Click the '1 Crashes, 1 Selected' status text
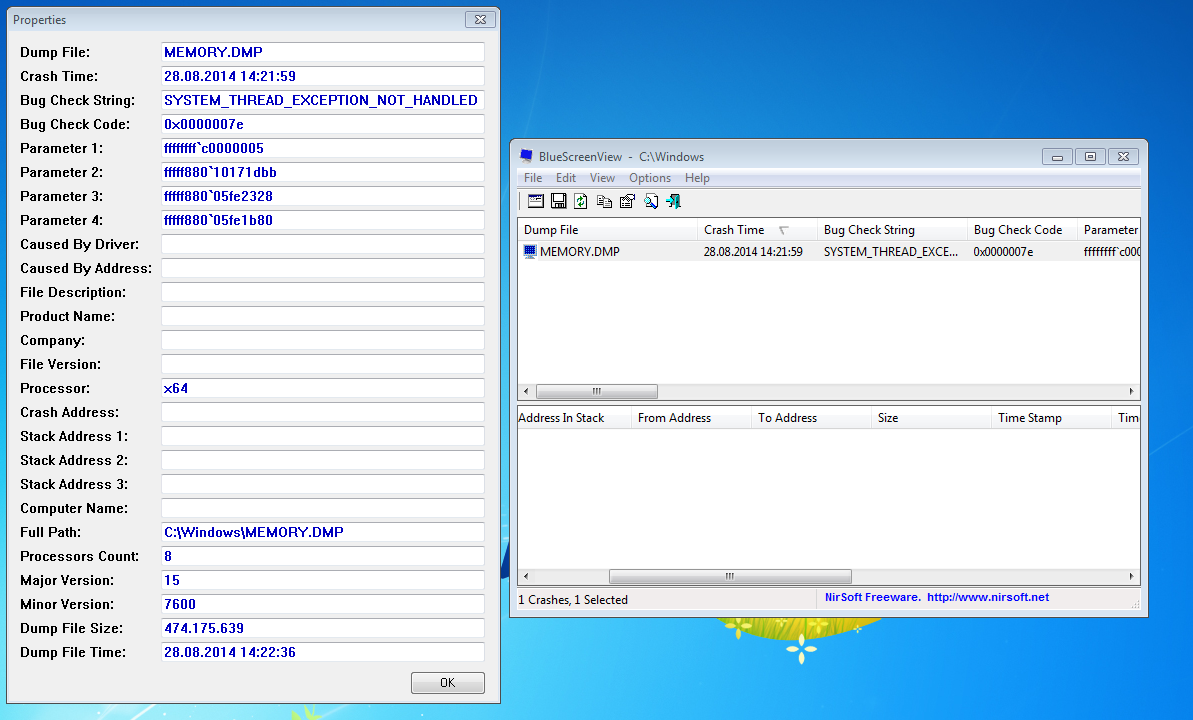 pyautogui.click(x=573, y=600)
